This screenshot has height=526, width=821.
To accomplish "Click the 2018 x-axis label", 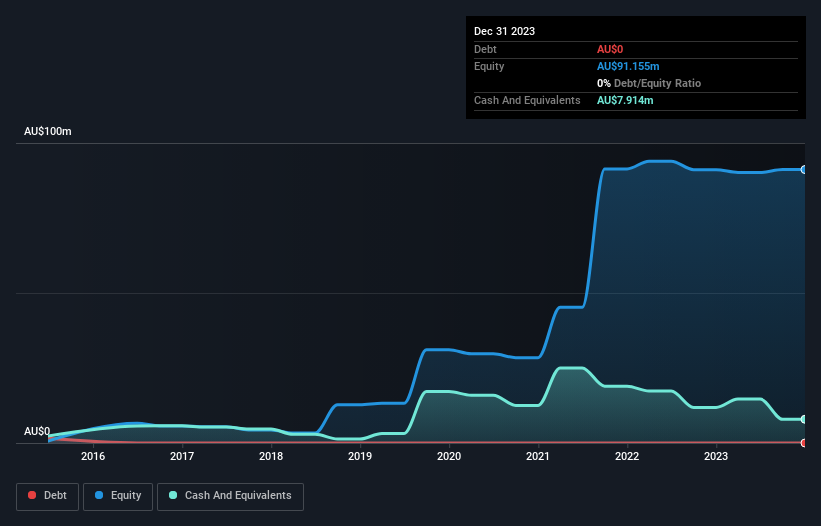I will 271,456.
